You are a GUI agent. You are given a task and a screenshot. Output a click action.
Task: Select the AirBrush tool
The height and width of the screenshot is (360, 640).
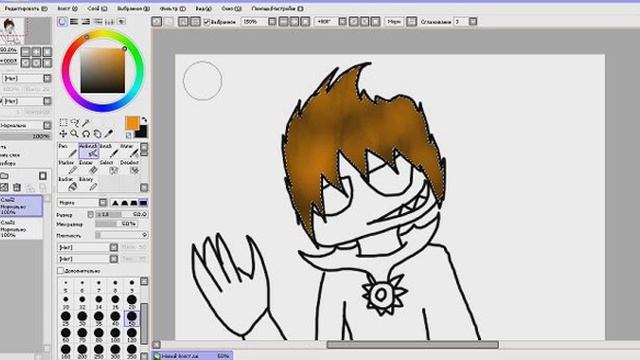pos(89,151)
